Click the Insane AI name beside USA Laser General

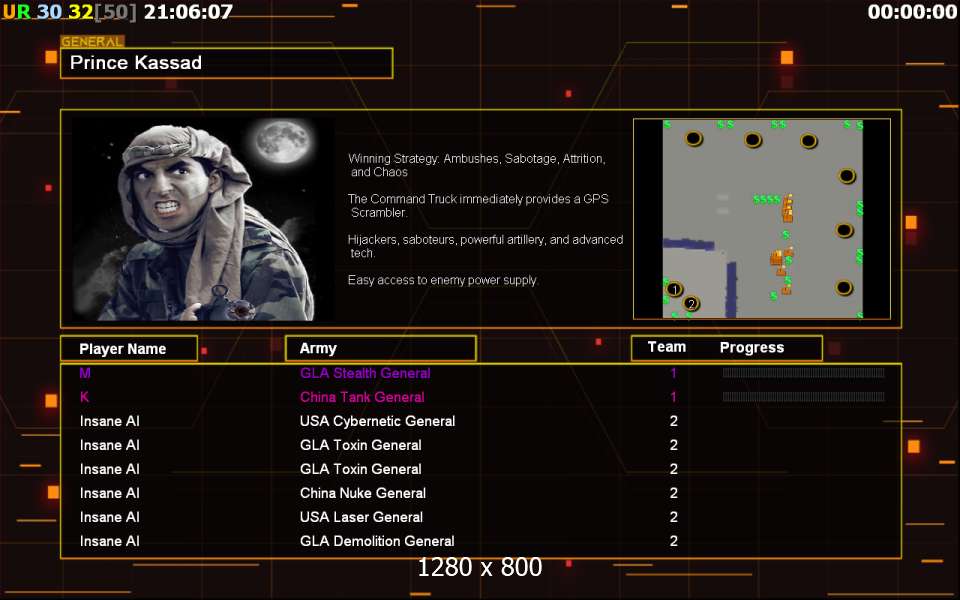click(x=110, y=517)
